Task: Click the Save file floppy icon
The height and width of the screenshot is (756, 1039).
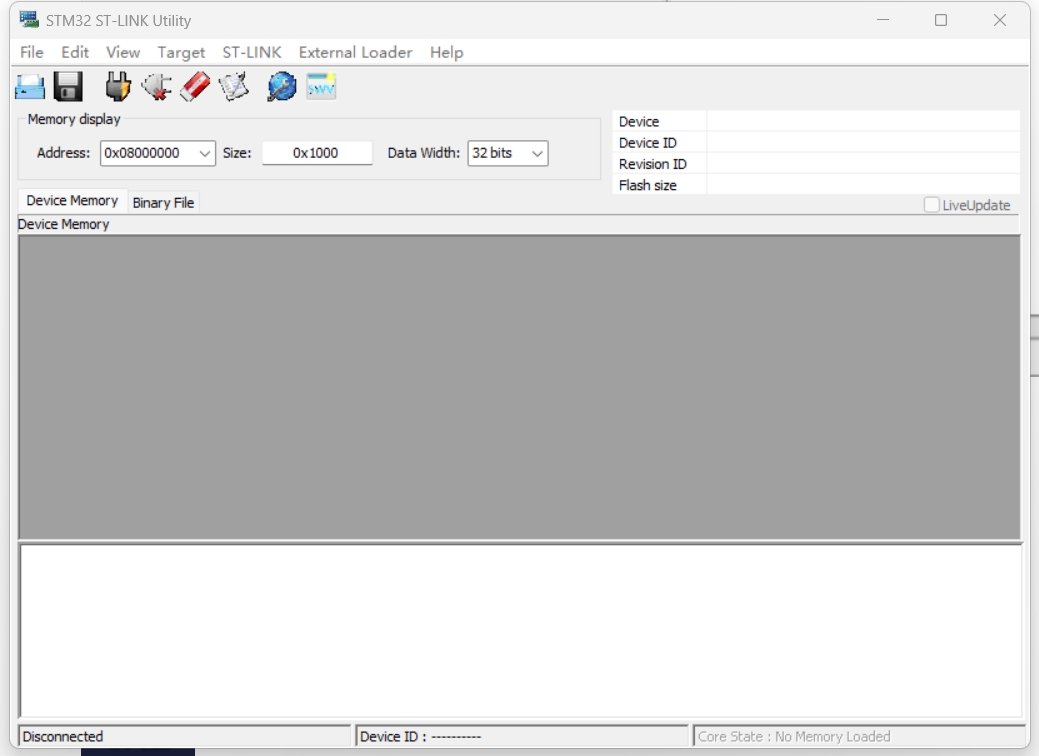Action: click(68, 87)
